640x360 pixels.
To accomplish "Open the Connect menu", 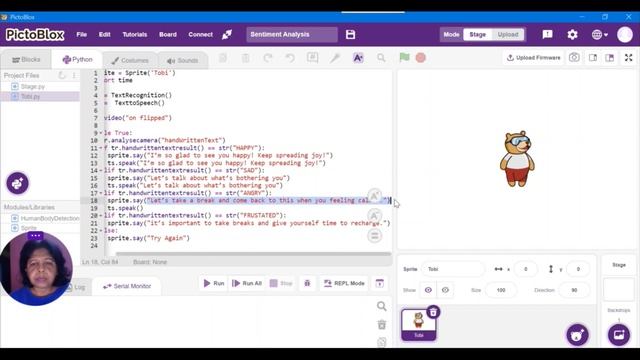I will click(200, 35).
